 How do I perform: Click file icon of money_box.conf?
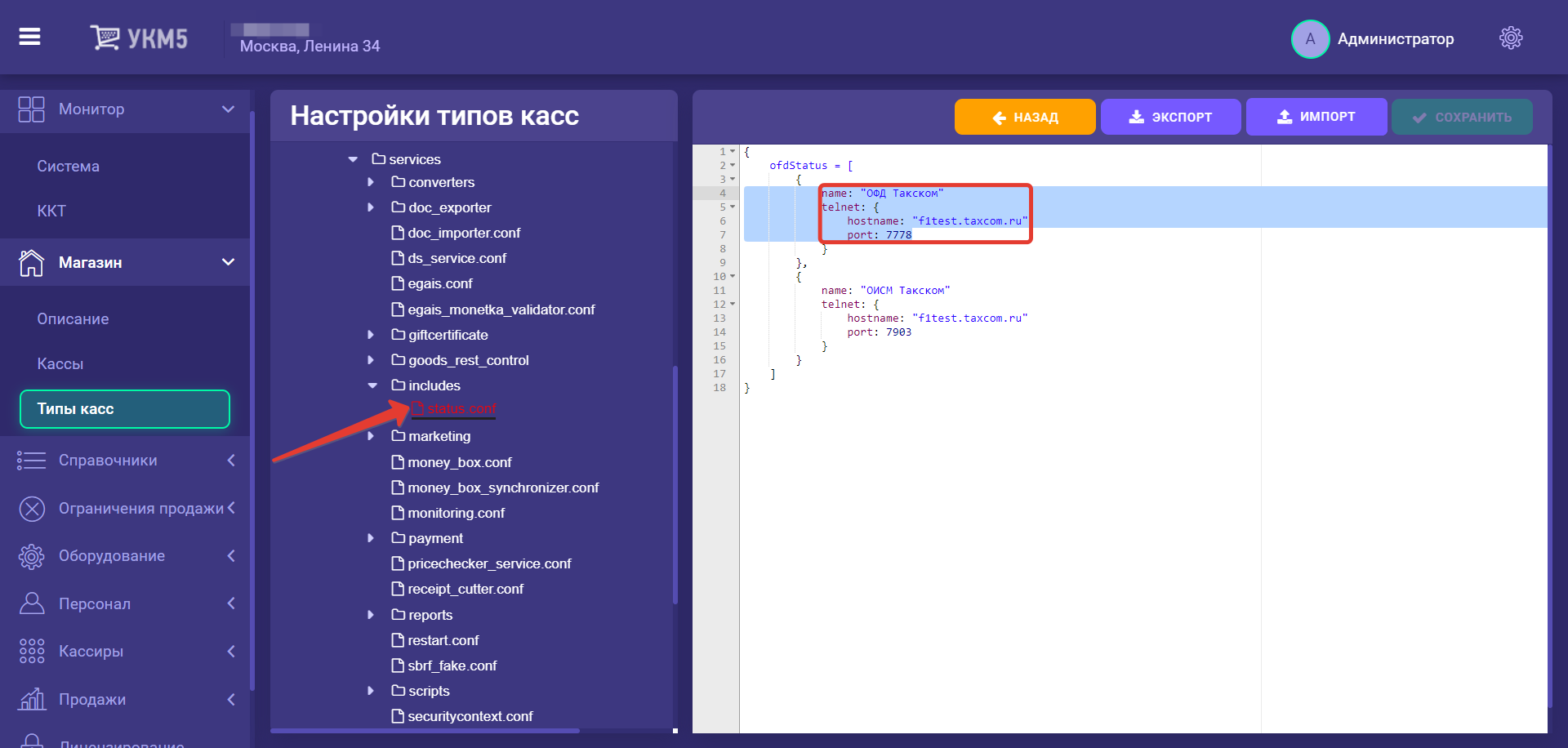pos(398,462)
